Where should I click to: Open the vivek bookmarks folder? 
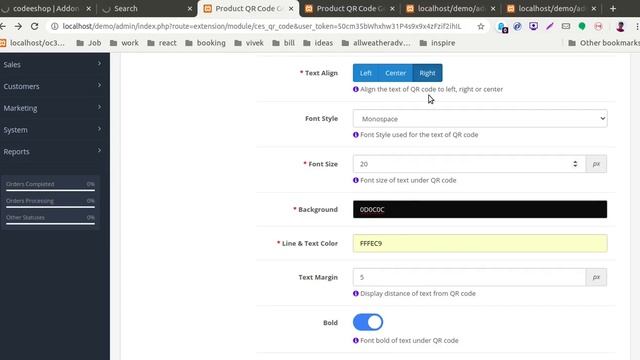pos(249,43)
